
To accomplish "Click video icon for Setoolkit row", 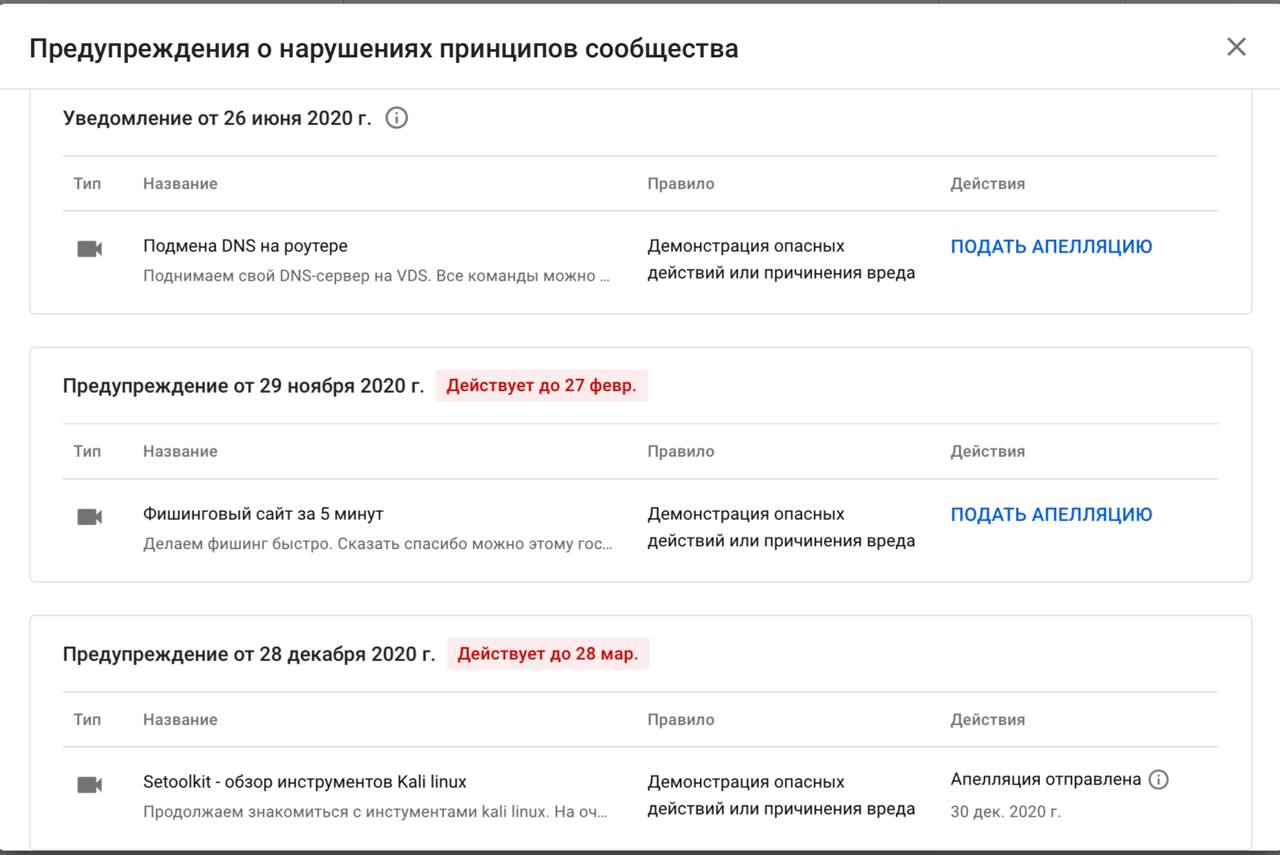I will (90, 785).
